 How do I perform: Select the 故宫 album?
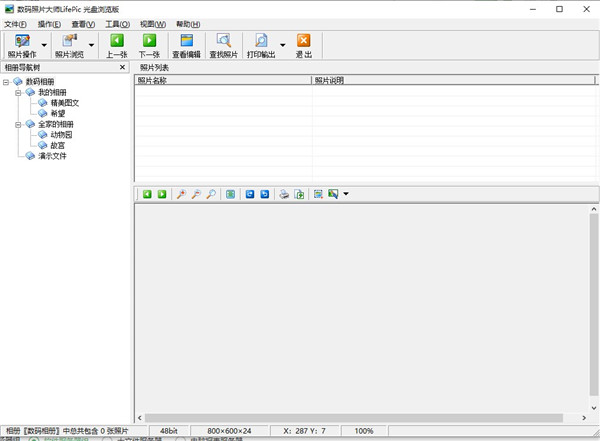pos(58,145)
